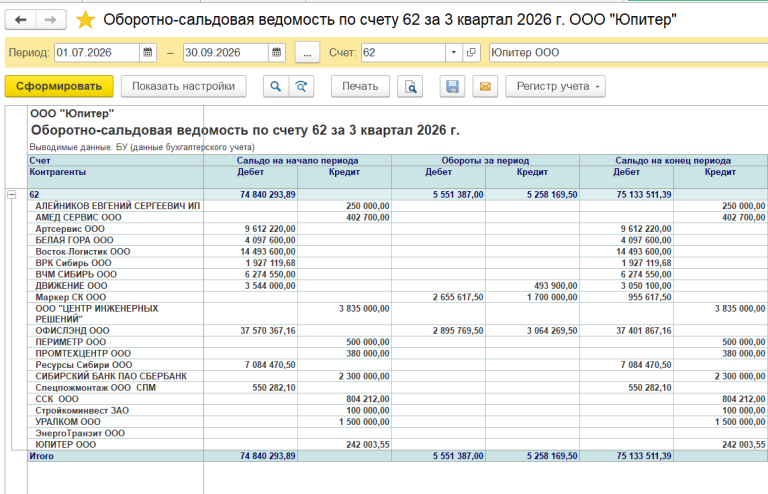
Task: Select row Стройкоминвест ЗАО
Action: 398,410
